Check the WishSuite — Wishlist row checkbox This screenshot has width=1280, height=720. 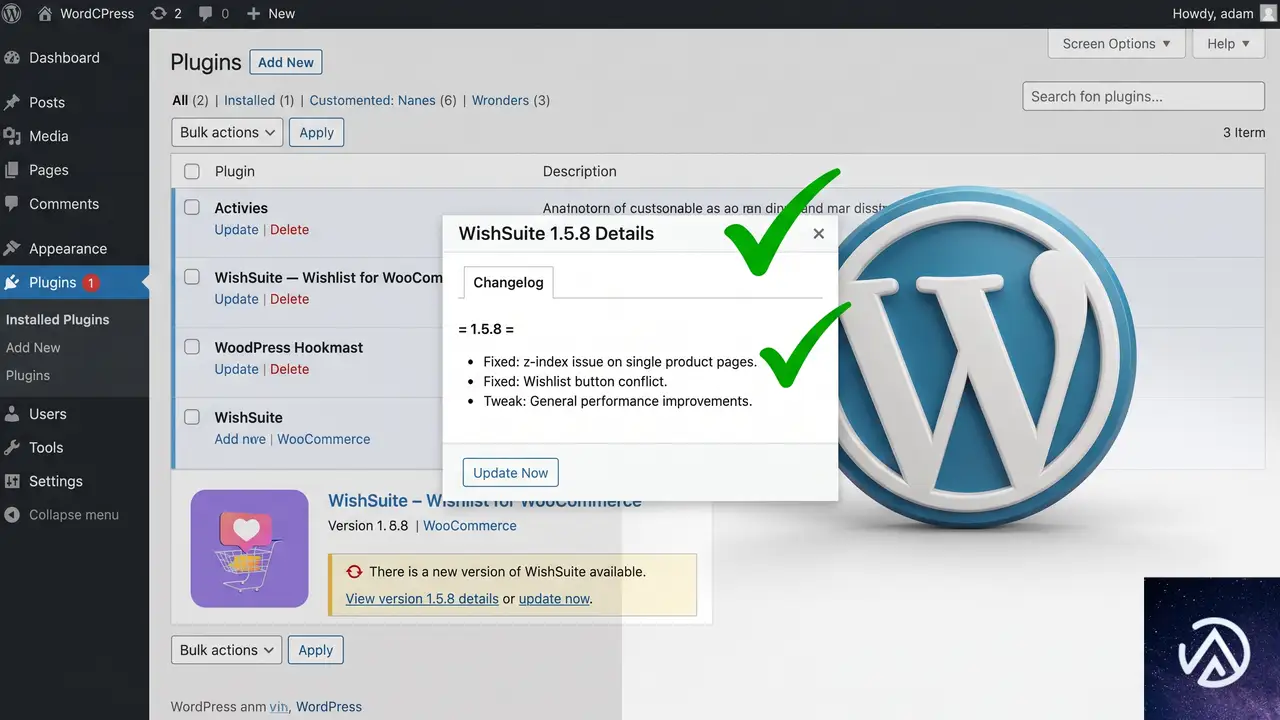pyautogui.click(x=192, y=277)
